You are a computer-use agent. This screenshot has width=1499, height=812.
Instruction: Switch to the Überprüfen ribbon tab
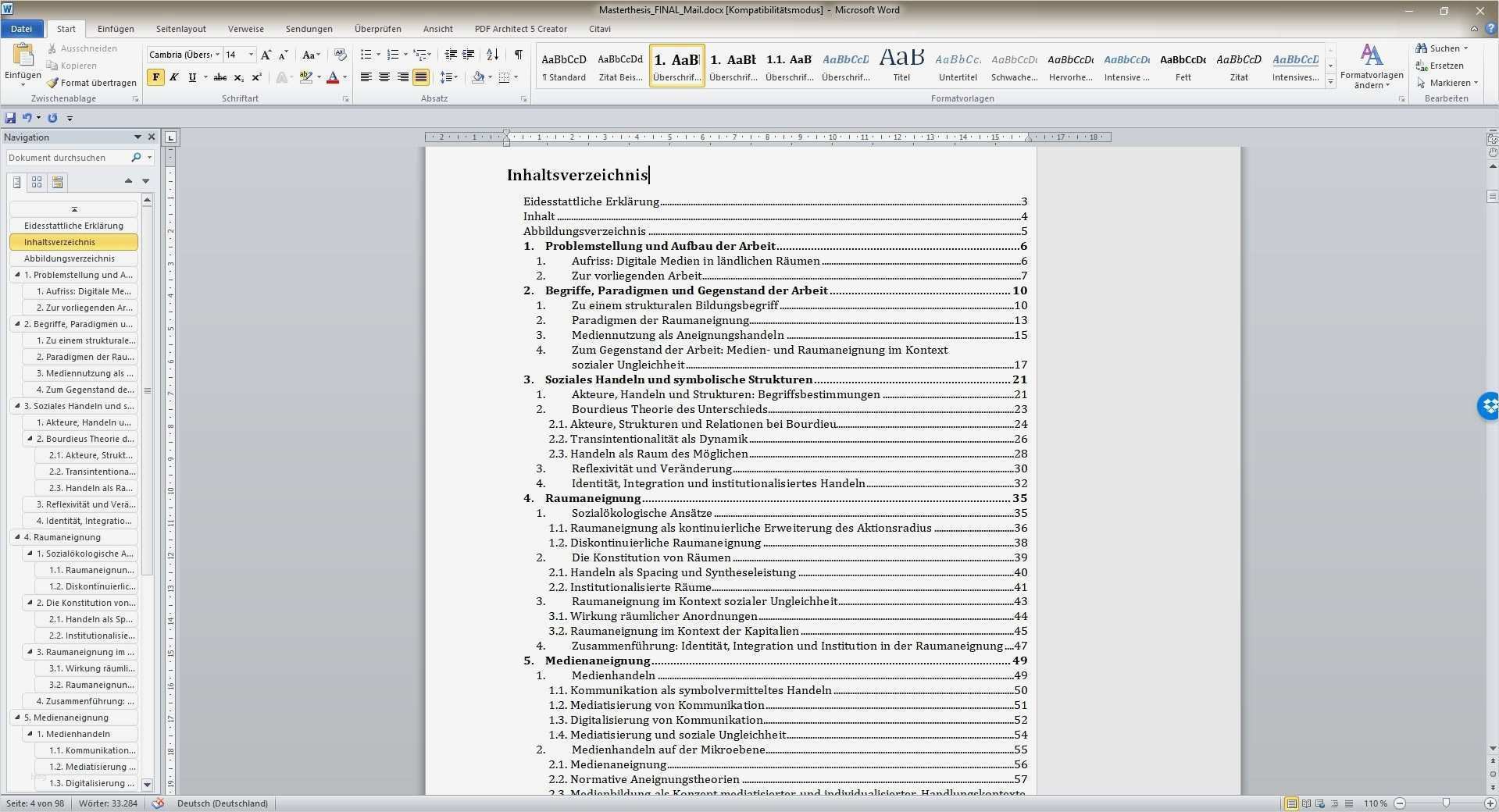click(x=377, y=29)
